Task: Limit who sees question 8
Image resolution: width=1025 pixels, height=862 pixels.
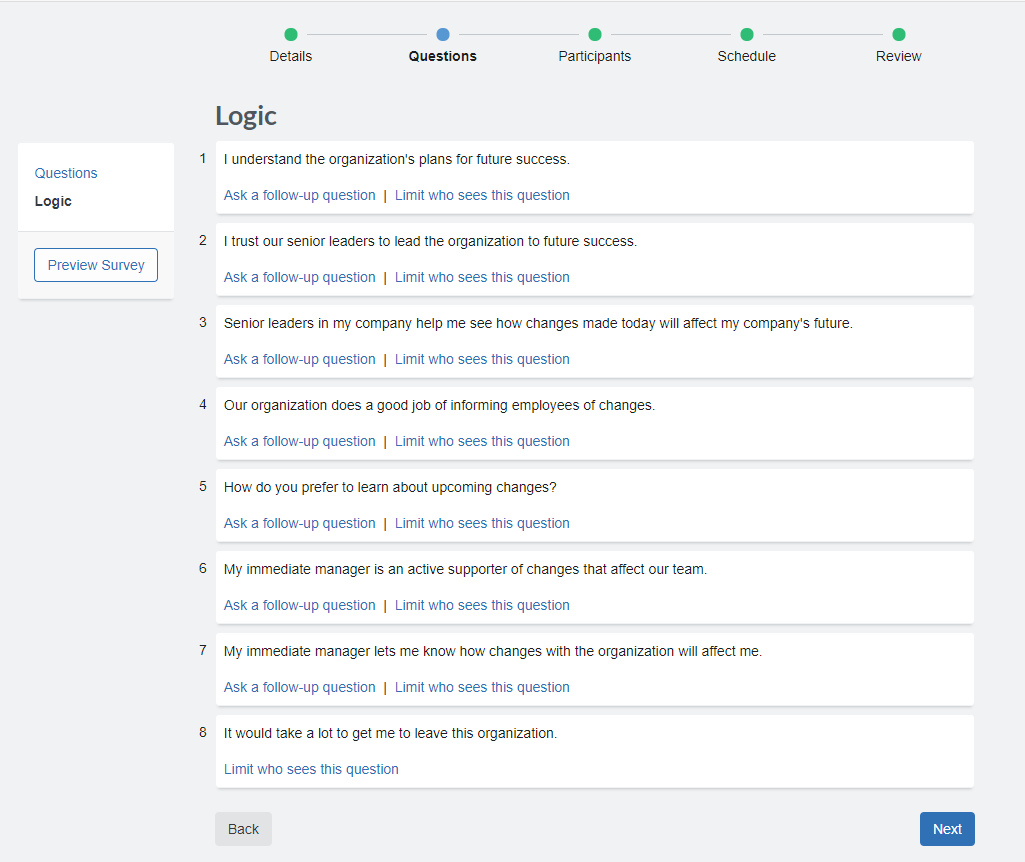Action: click(310, 768)
